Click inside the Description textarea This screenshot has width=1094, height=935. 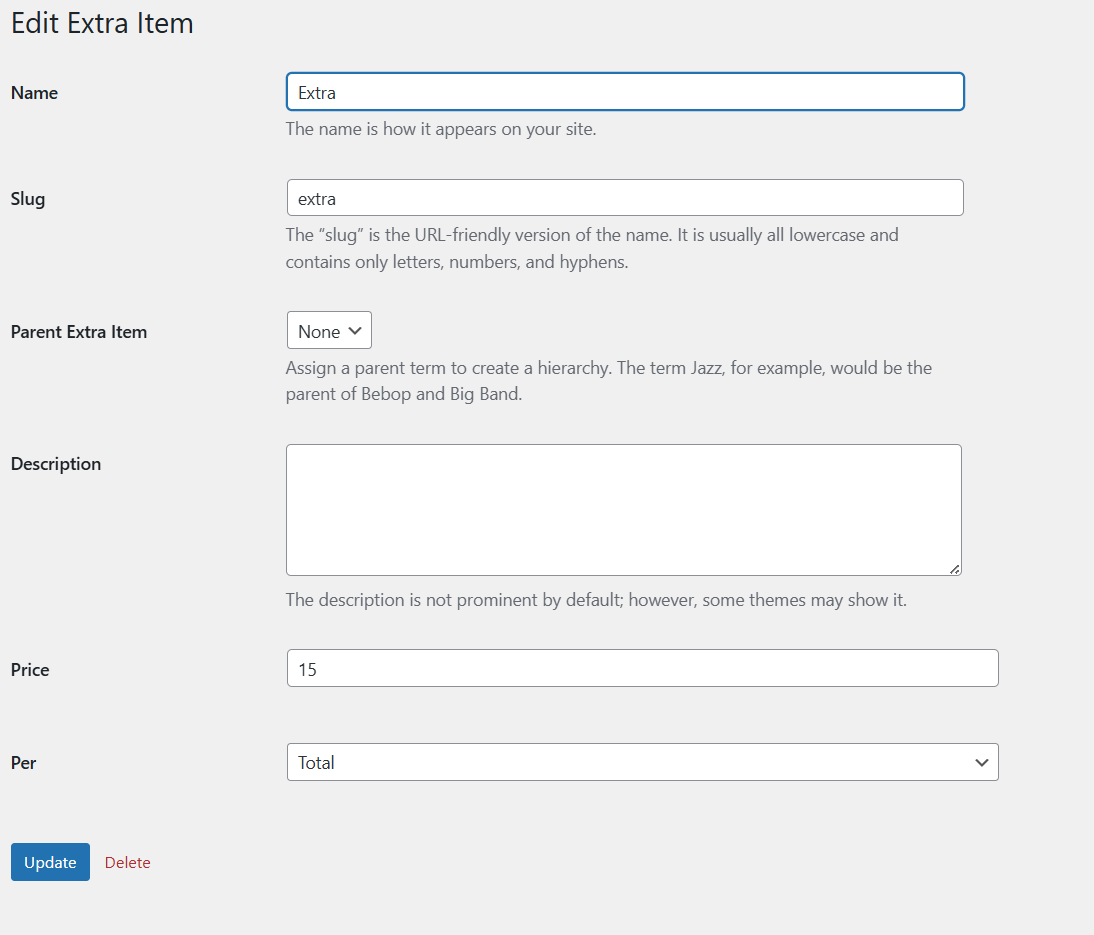coord(624,510)
